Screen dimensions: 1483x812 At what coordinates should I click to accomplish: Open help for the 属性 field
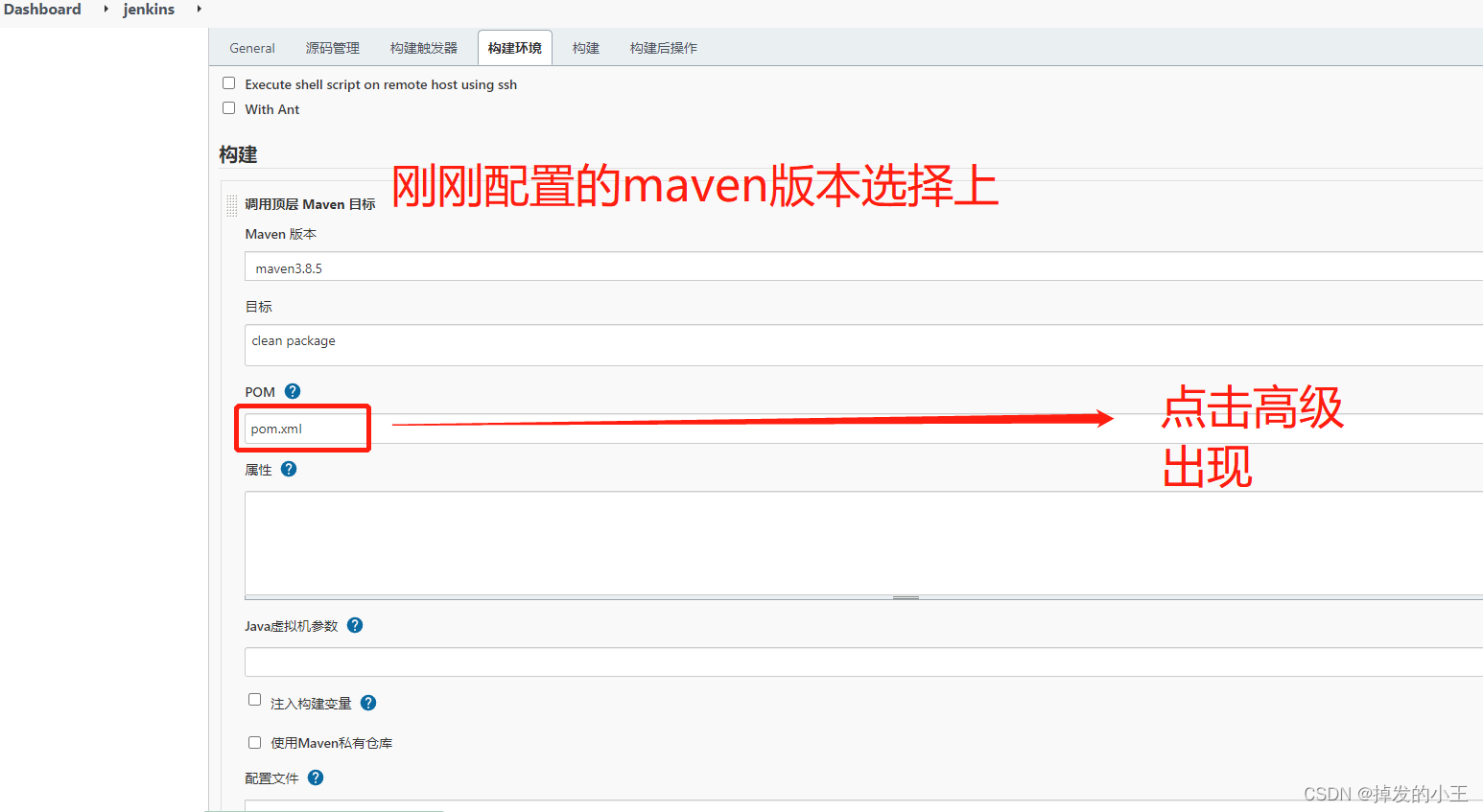pos(289,469)
